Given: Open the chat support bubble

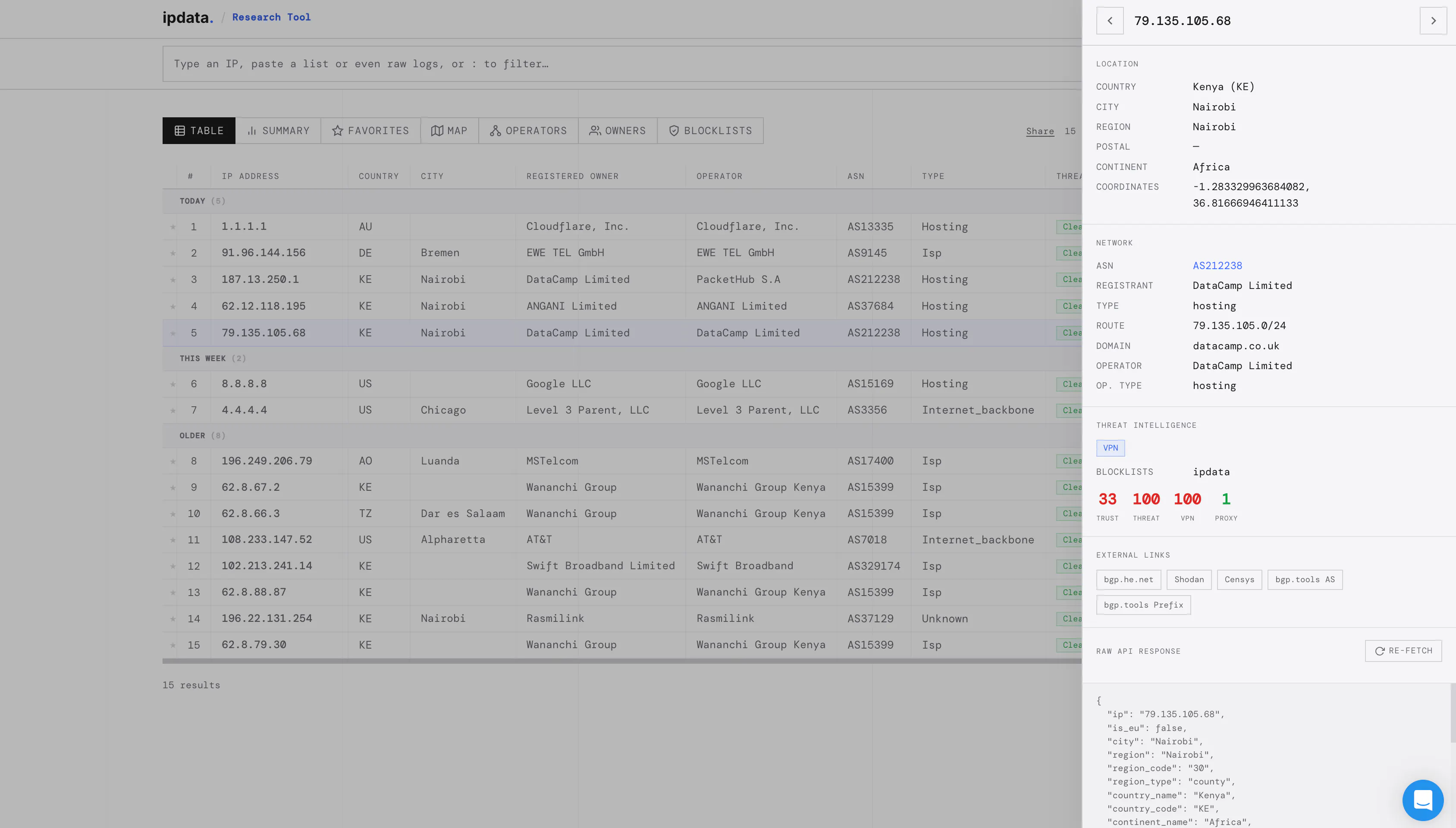Looking at the screenshot, I should click(x=1422, y=800).
